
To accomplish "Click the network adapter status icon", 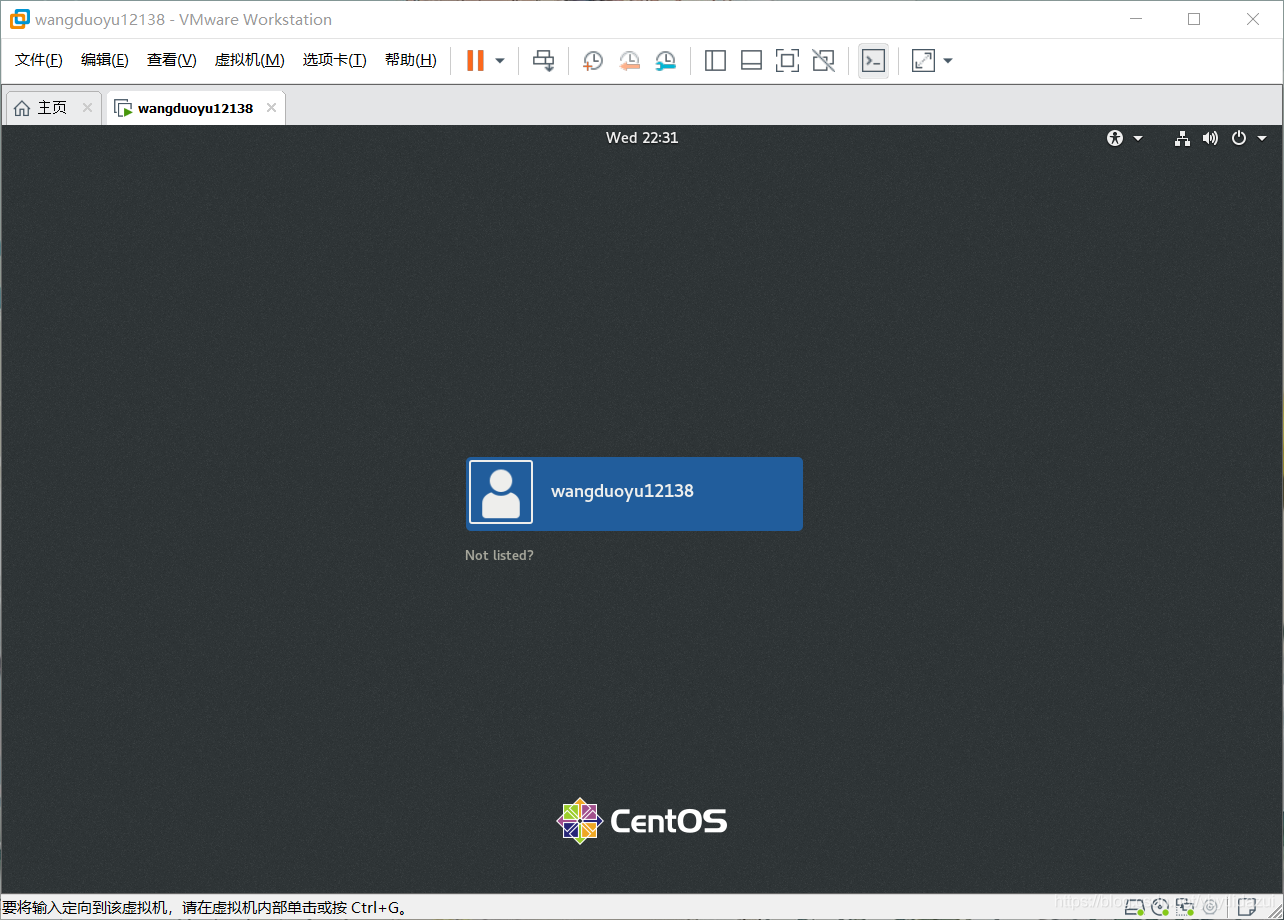I will coord(1186,907).
